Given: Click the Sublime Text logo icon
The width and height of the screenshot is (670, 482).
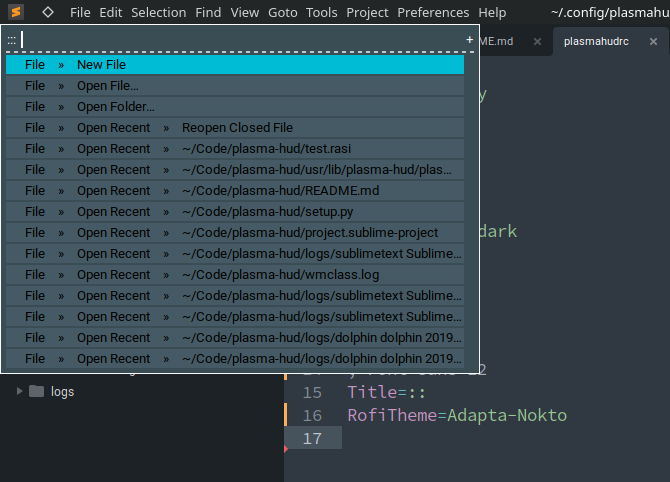Looking at the screenshot, I should point(16,12).
